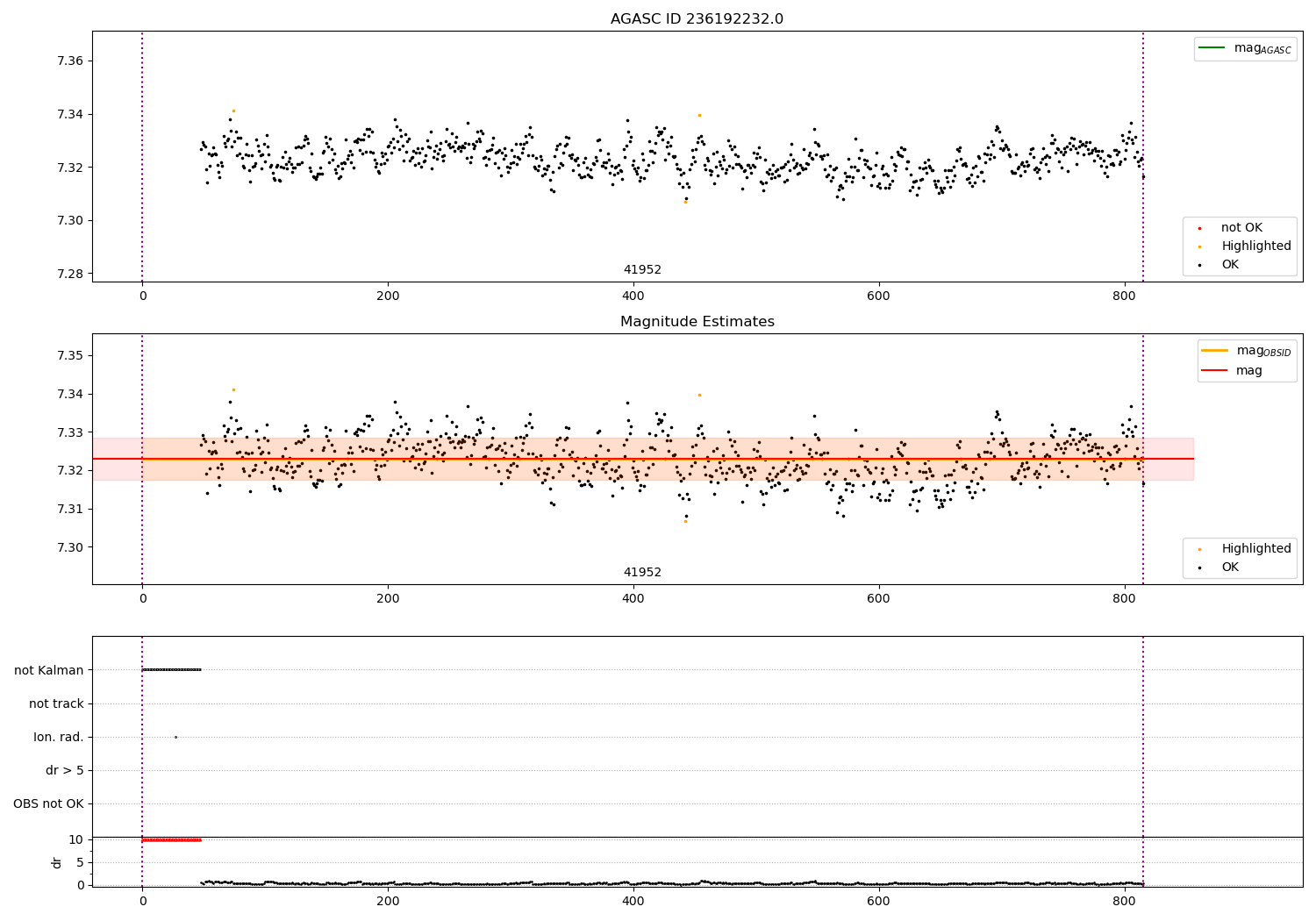Image resolution: width=1316 pixels, height=921 pixels.
Task: Click the 7.30 tick in middle plot
Action: (70, 547)
